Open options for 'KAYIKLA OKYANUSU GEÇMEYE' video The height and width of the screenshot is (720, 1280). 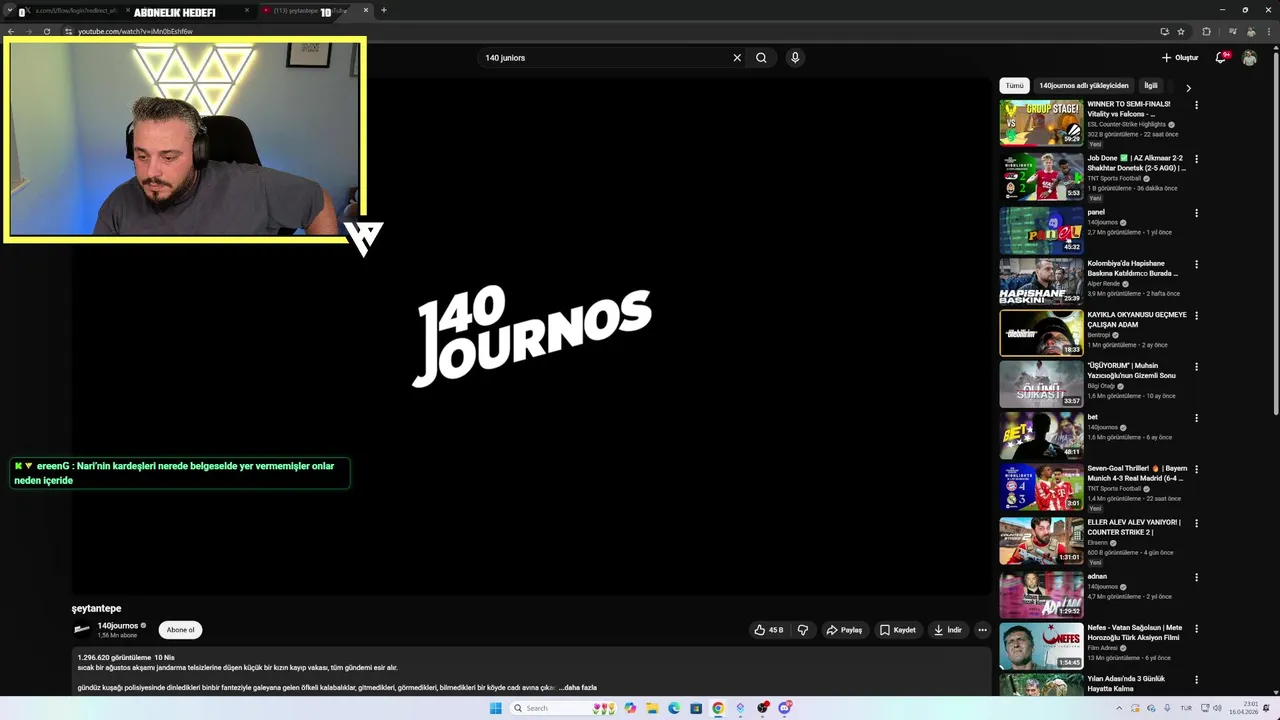point(1196,316)
